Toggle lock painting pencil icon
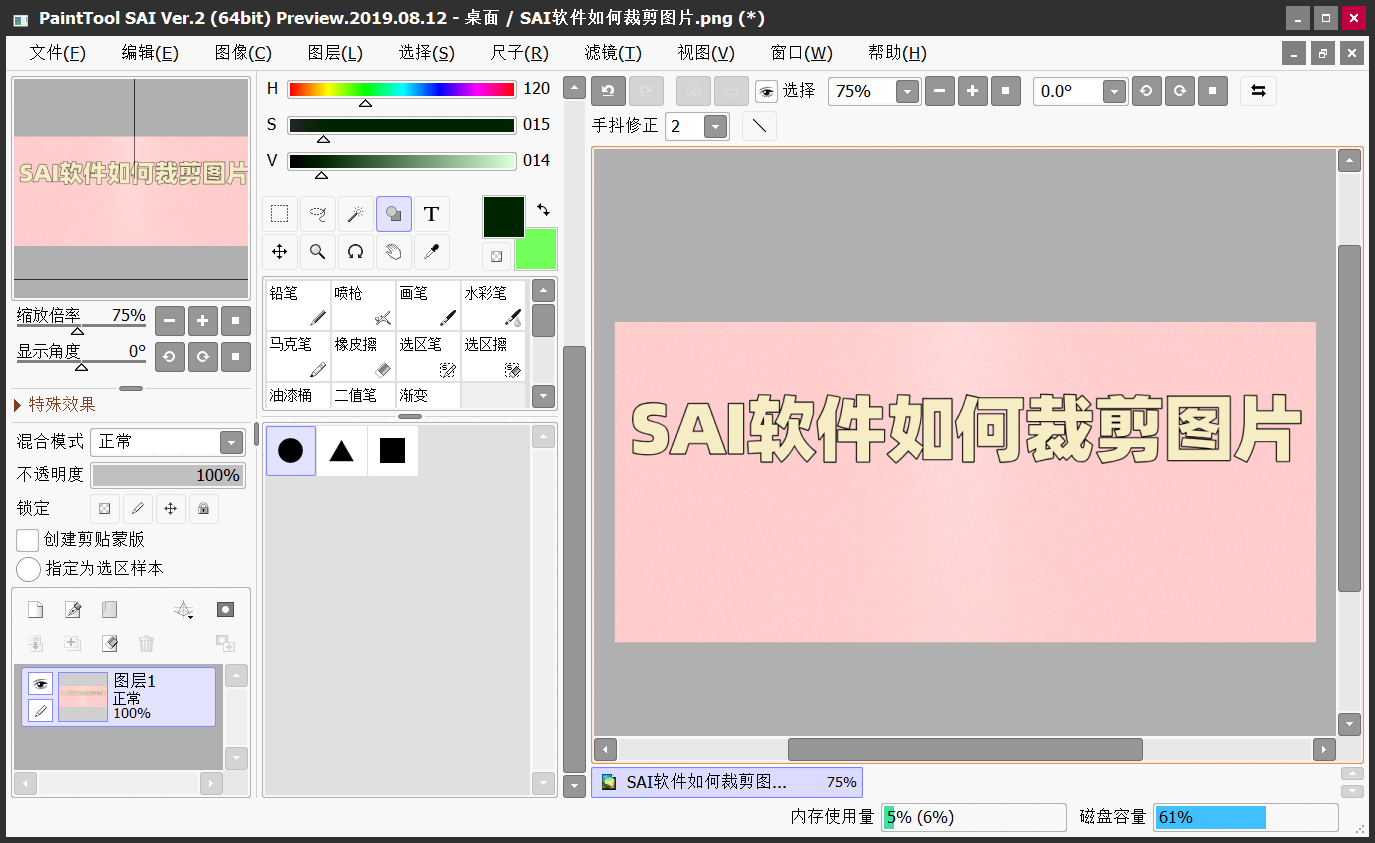 click(x=138, y=508)
